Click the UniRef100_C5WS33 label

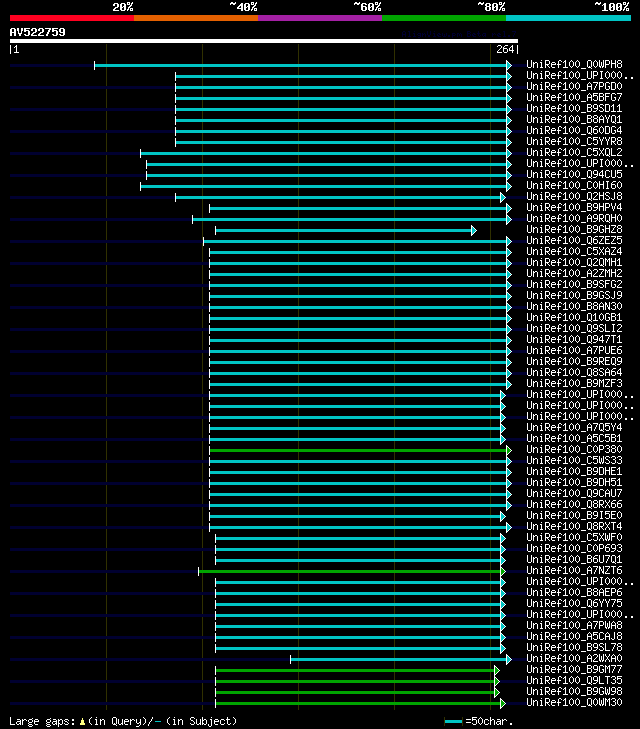coord(574,460)
